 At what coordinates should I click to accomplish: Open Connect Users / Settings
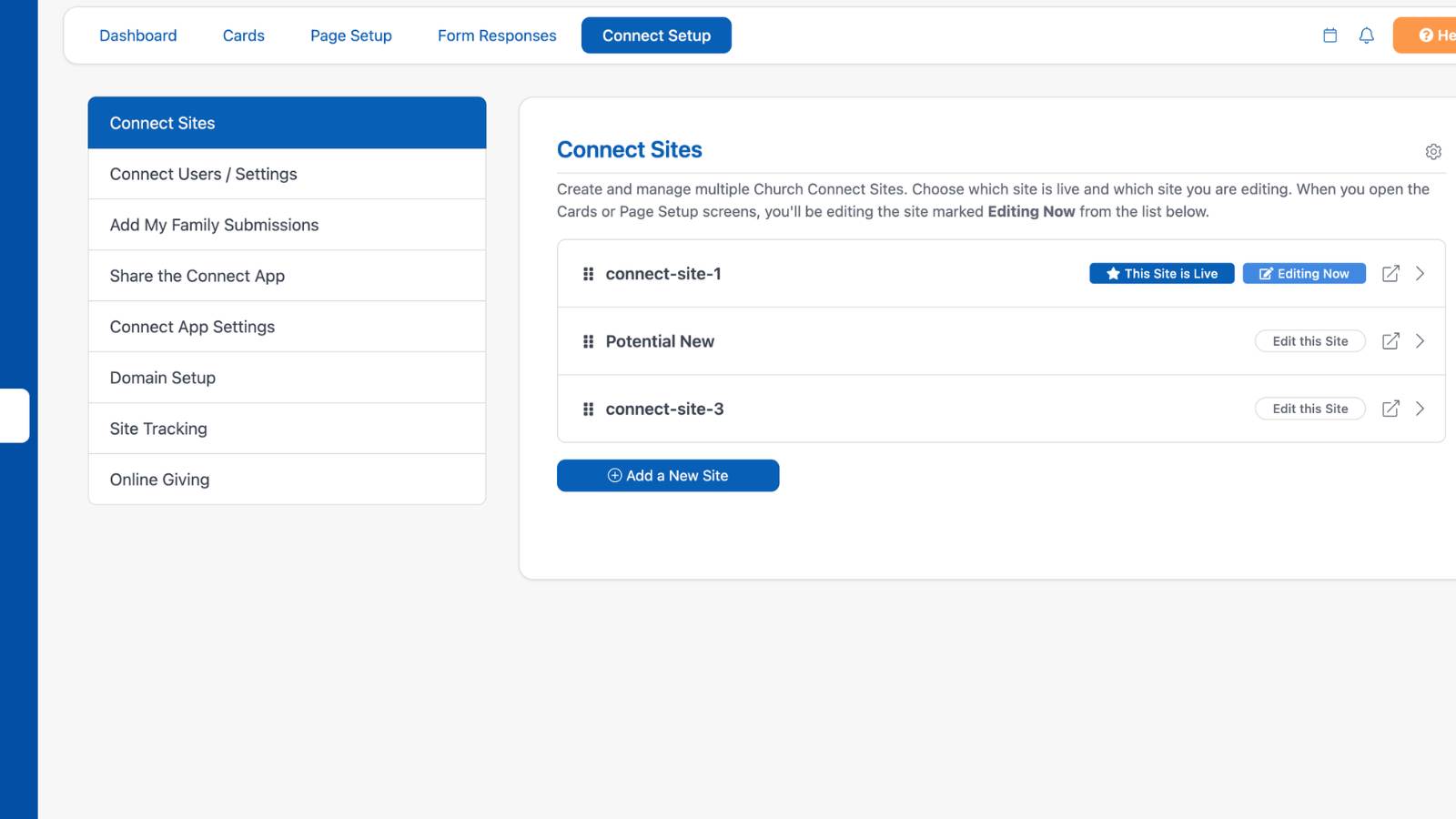click(287, 174)
